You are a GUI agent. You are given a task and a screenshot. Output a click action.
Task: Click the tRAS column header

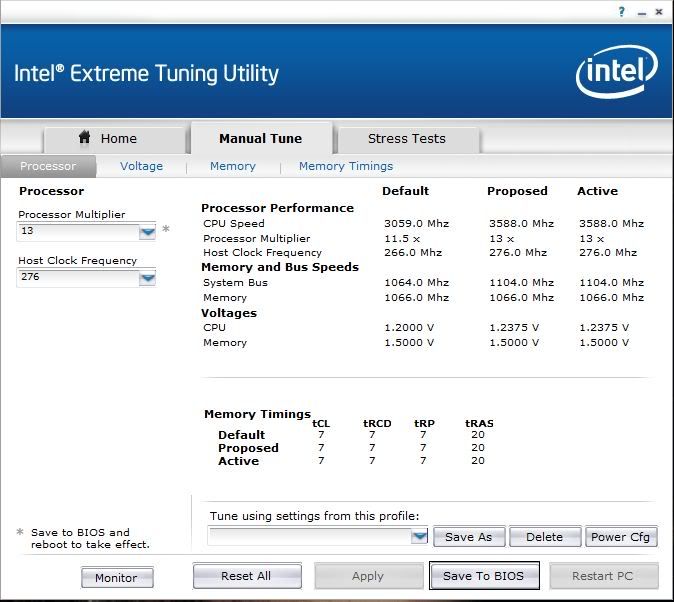479,424
